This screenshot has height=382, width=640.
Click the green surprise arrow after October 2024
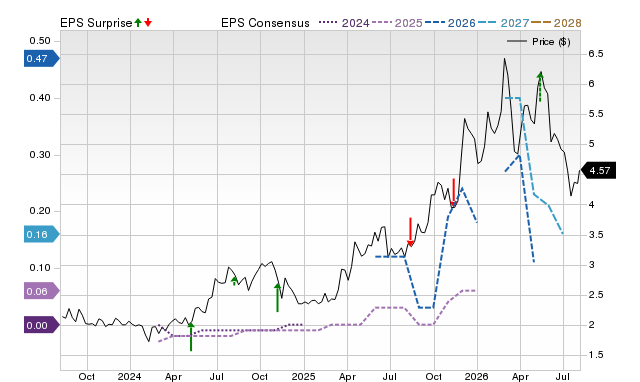pos(278,298)
